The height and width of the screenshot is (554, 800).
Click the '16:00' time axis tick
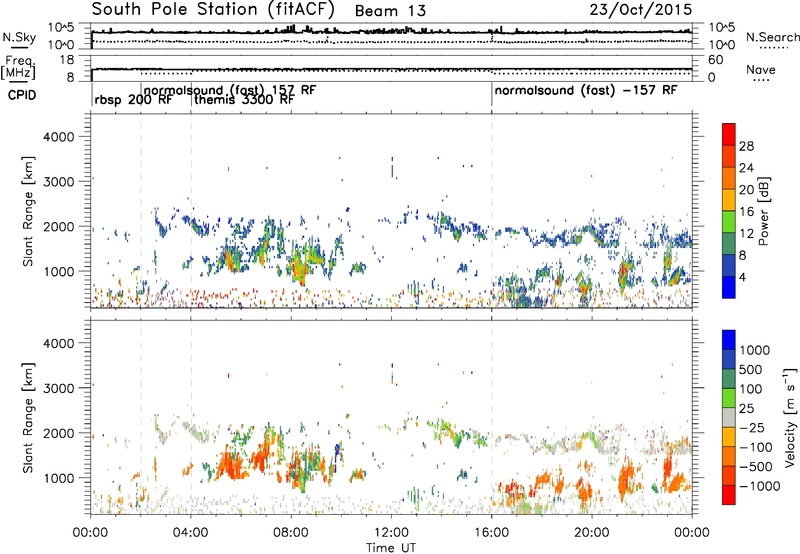(491, 533)
